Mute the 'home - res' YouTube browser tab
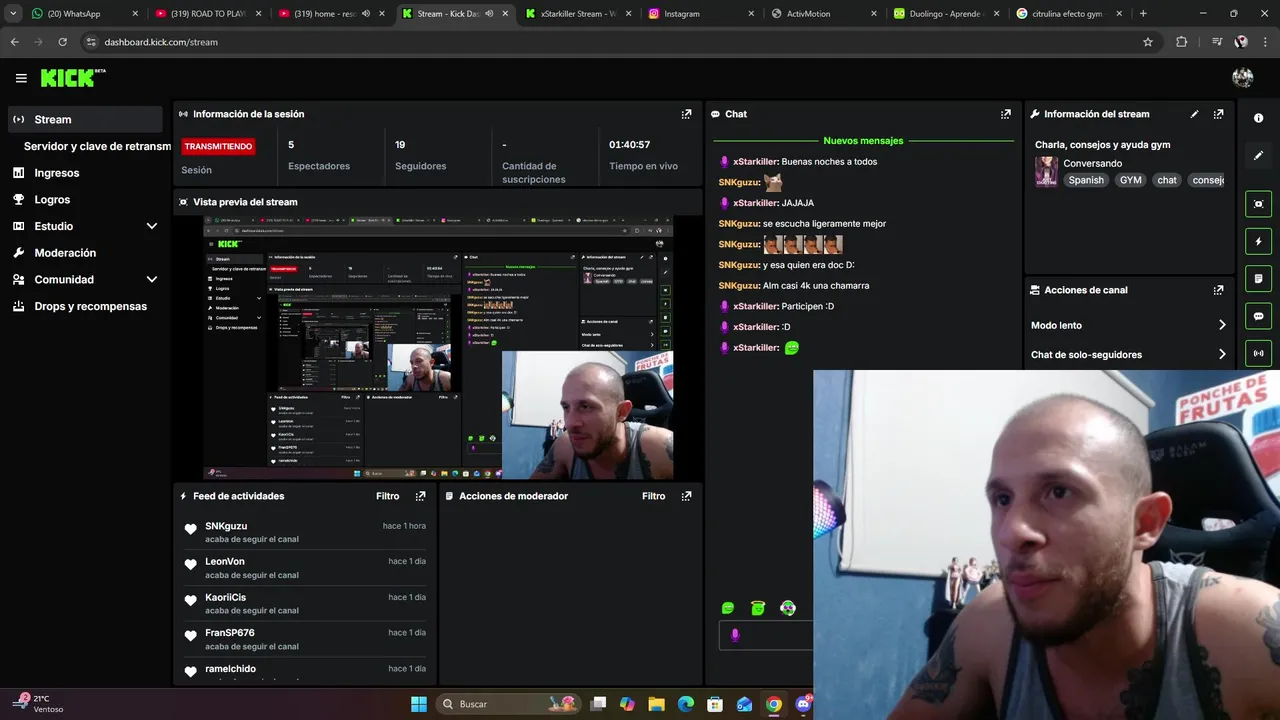Viewport: 1280px width, 720px height. click(366, 14)
